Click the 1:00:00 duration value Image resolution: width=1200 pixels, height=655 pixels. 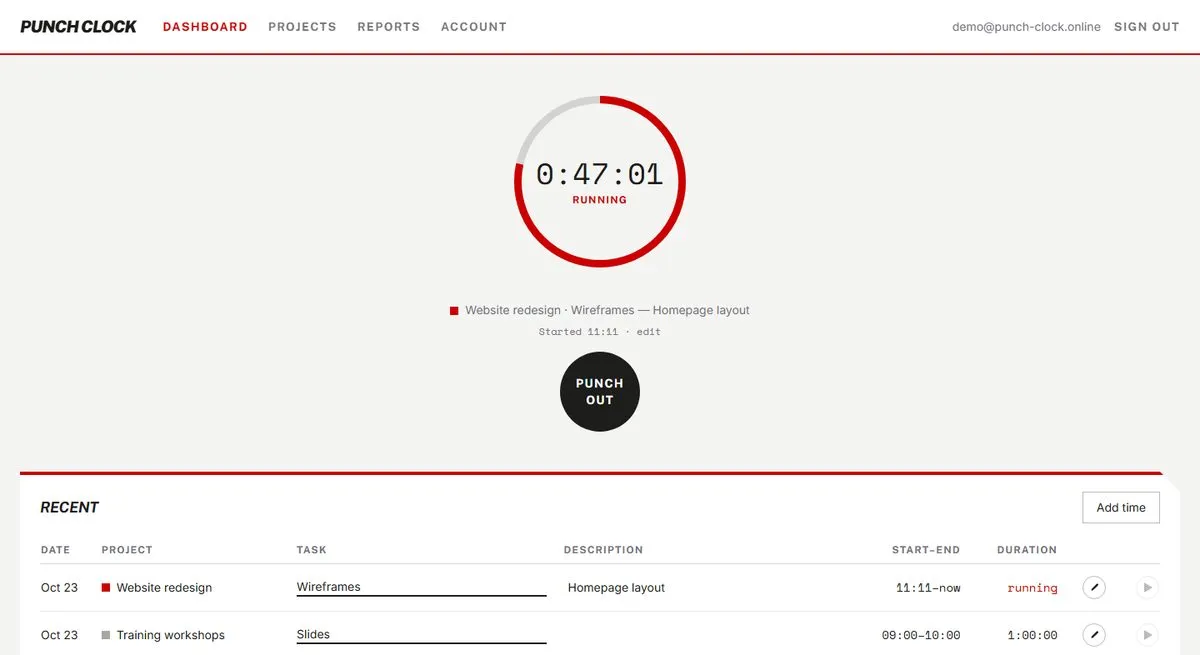1032,635
